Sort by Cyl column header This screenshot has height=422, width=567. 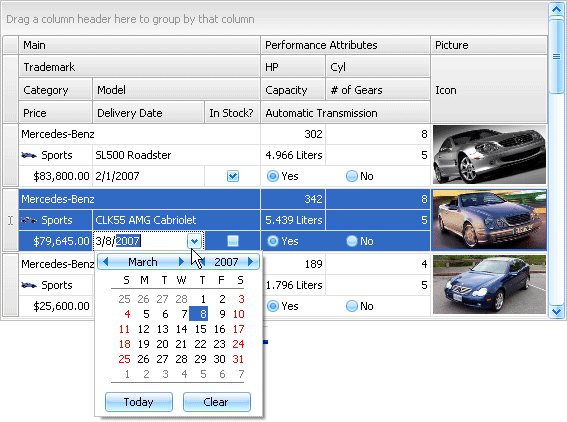(x=378, y=67)
